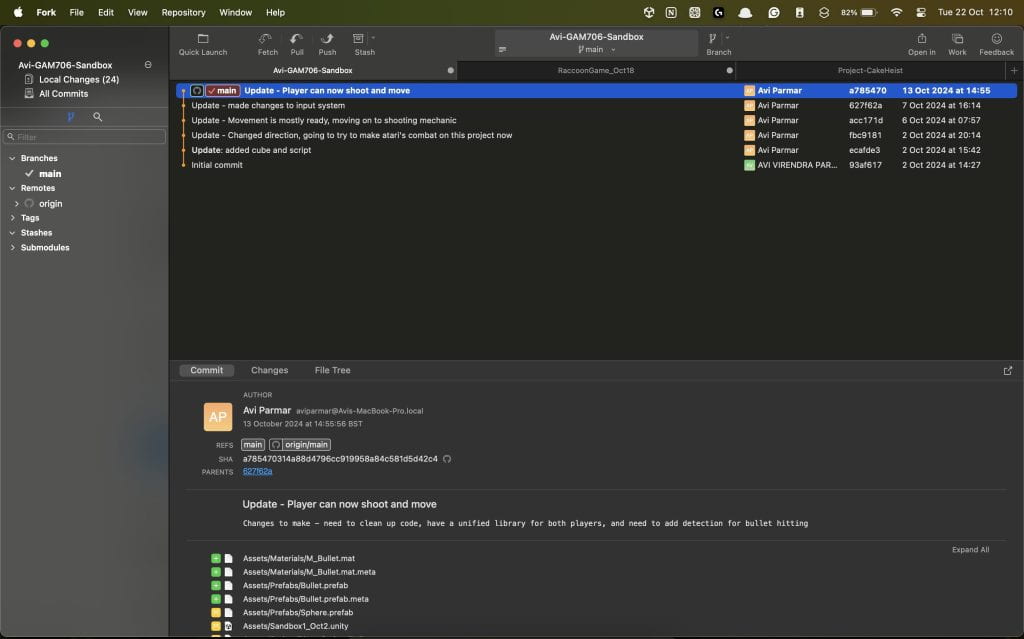Switch to the File Tree tab
The height and width of the screenshot is (639, 1024).
click(x=332, y=371)
